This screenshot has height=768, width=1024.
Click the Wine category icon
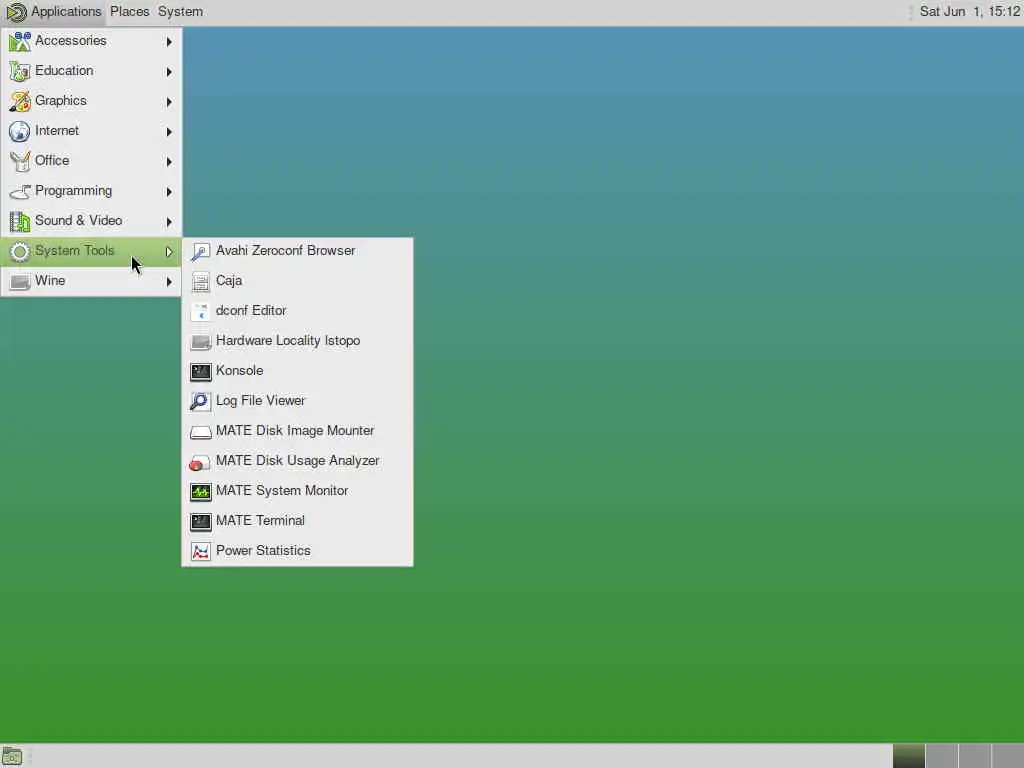(x=20, y=281)
